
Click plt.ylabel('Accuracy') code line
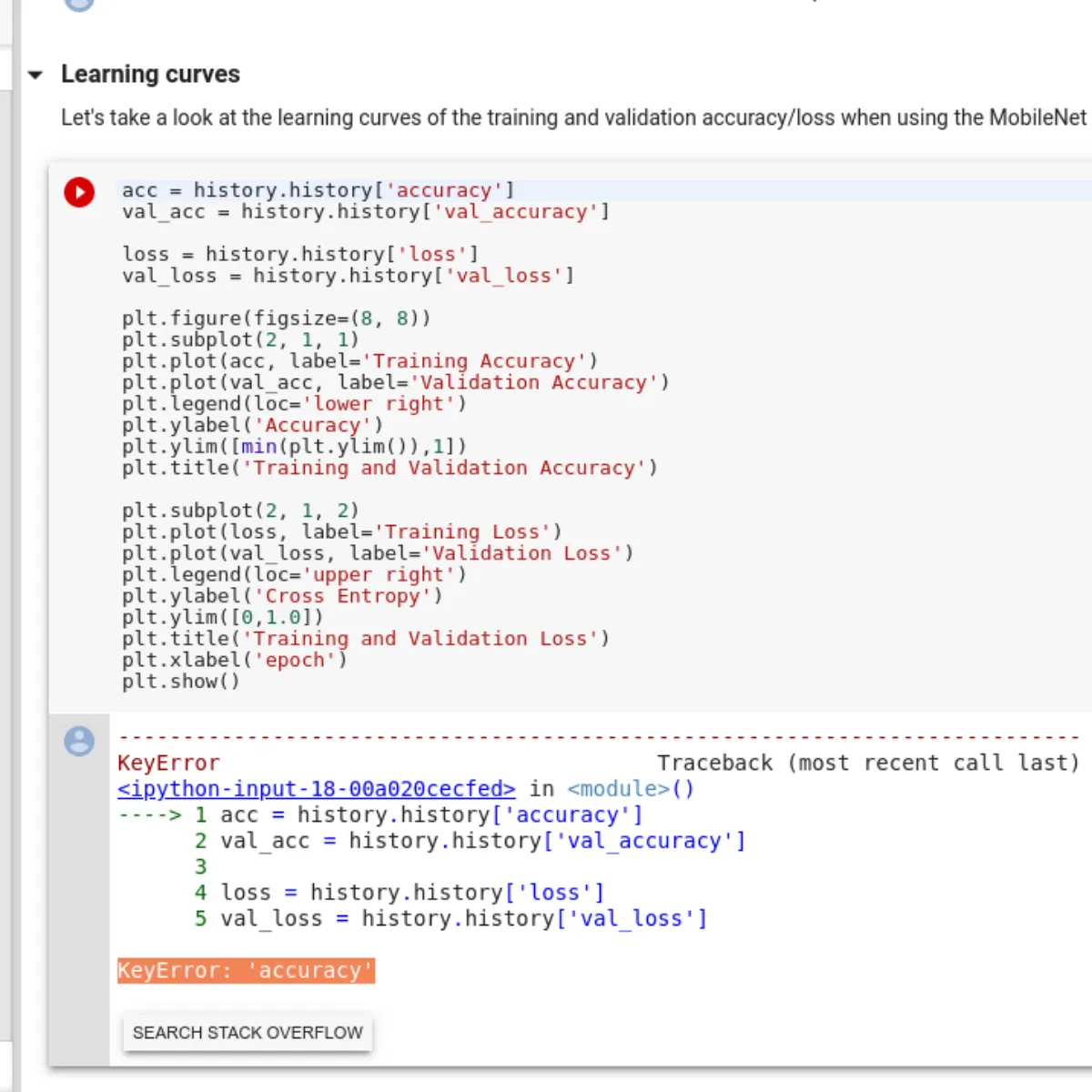[253, 425]
